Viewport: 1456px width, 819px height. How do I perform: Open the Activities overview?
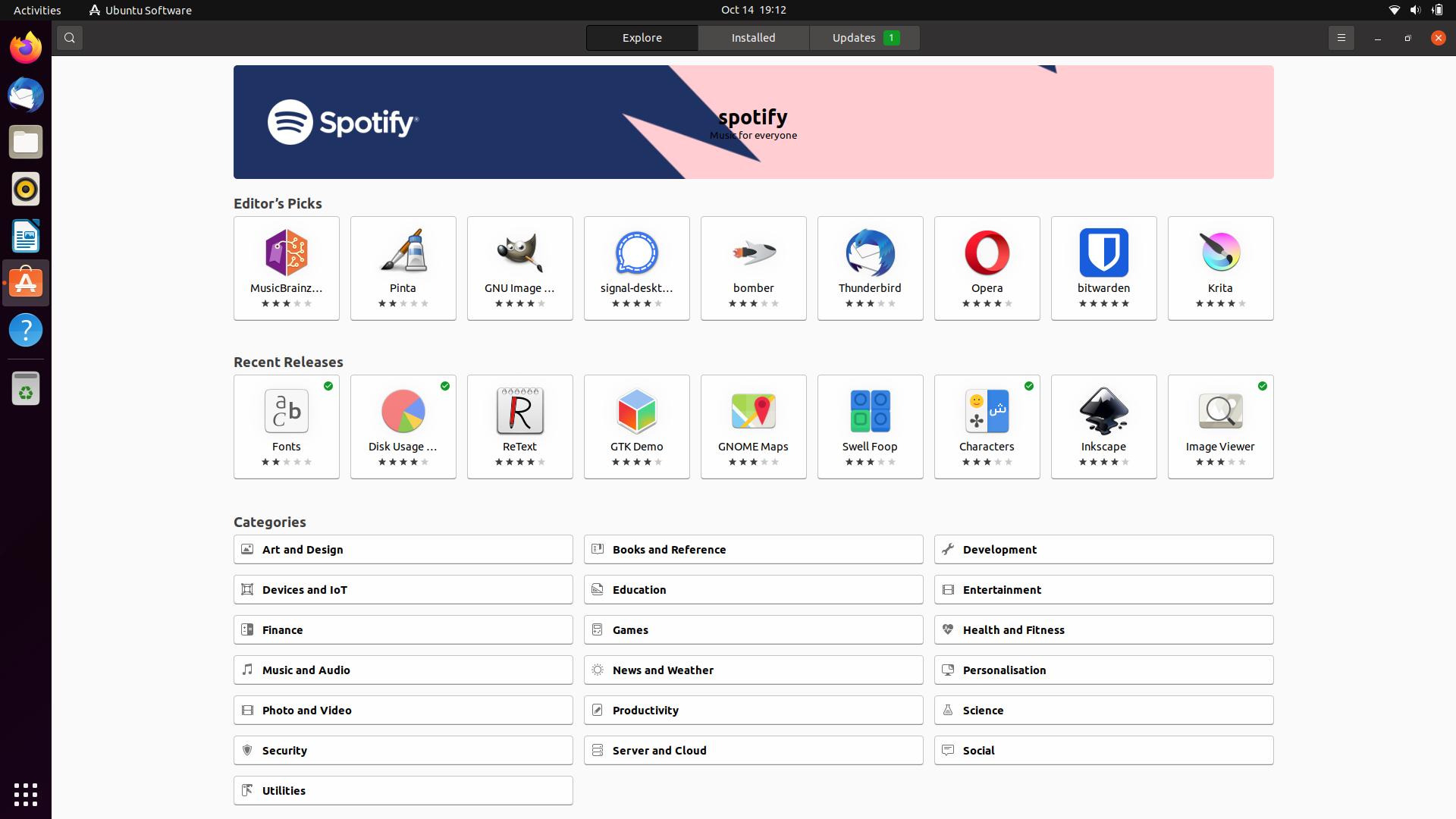pyautogui.click(x=37, y=10)
